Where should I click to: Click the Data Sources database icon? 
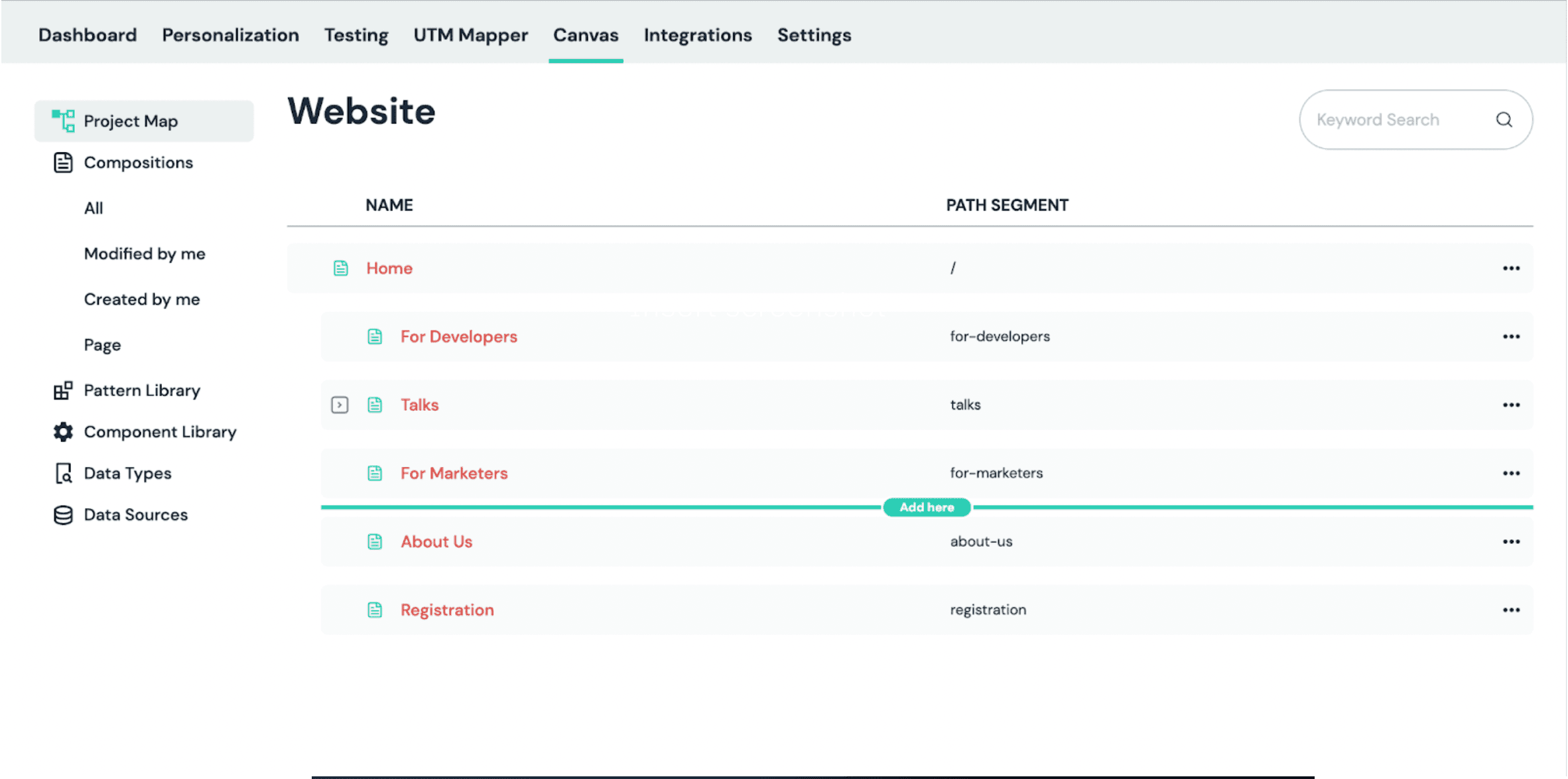63,514
